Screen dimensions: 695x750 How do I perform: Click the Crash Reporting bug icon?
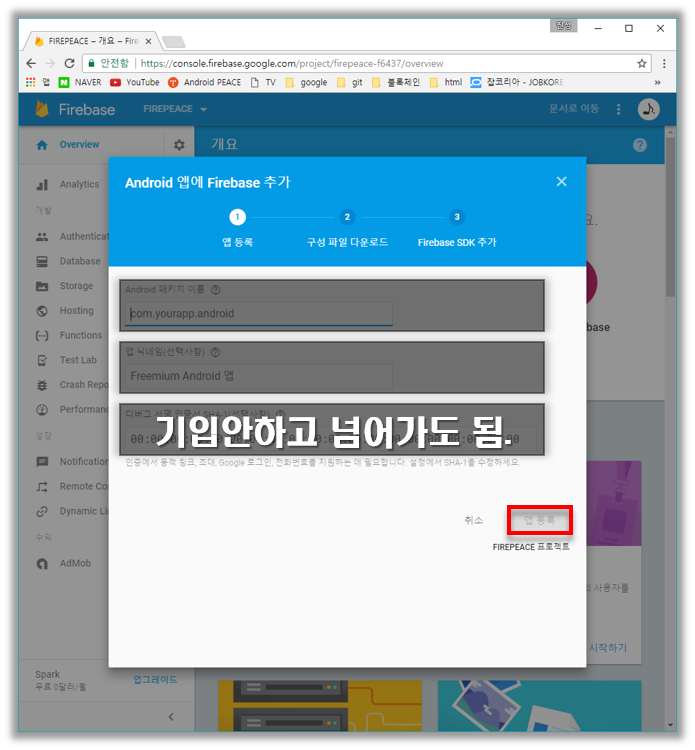point(42,385)
